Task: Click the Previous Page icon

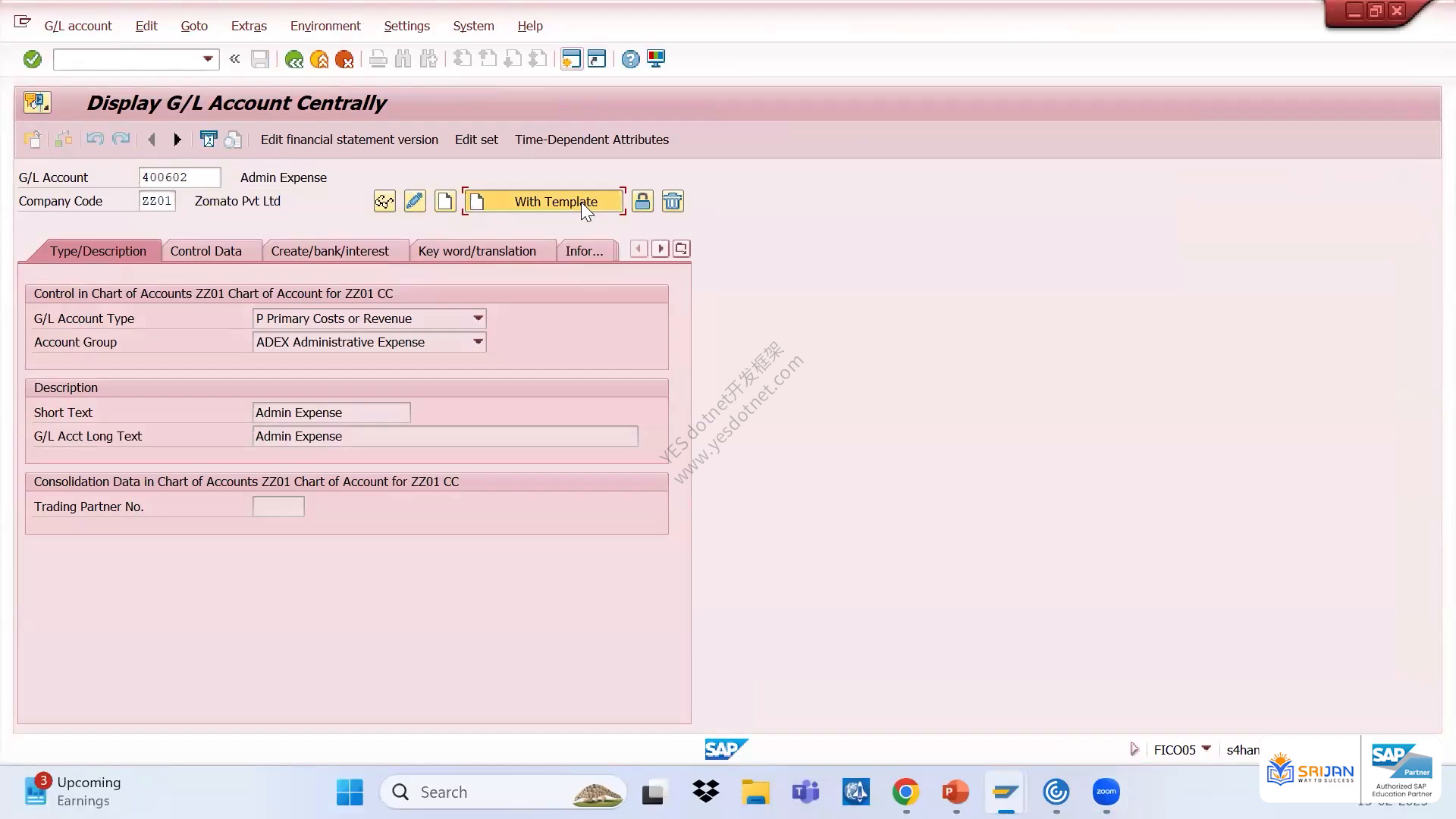Action: pyautogui.click(x=488, y=59)
